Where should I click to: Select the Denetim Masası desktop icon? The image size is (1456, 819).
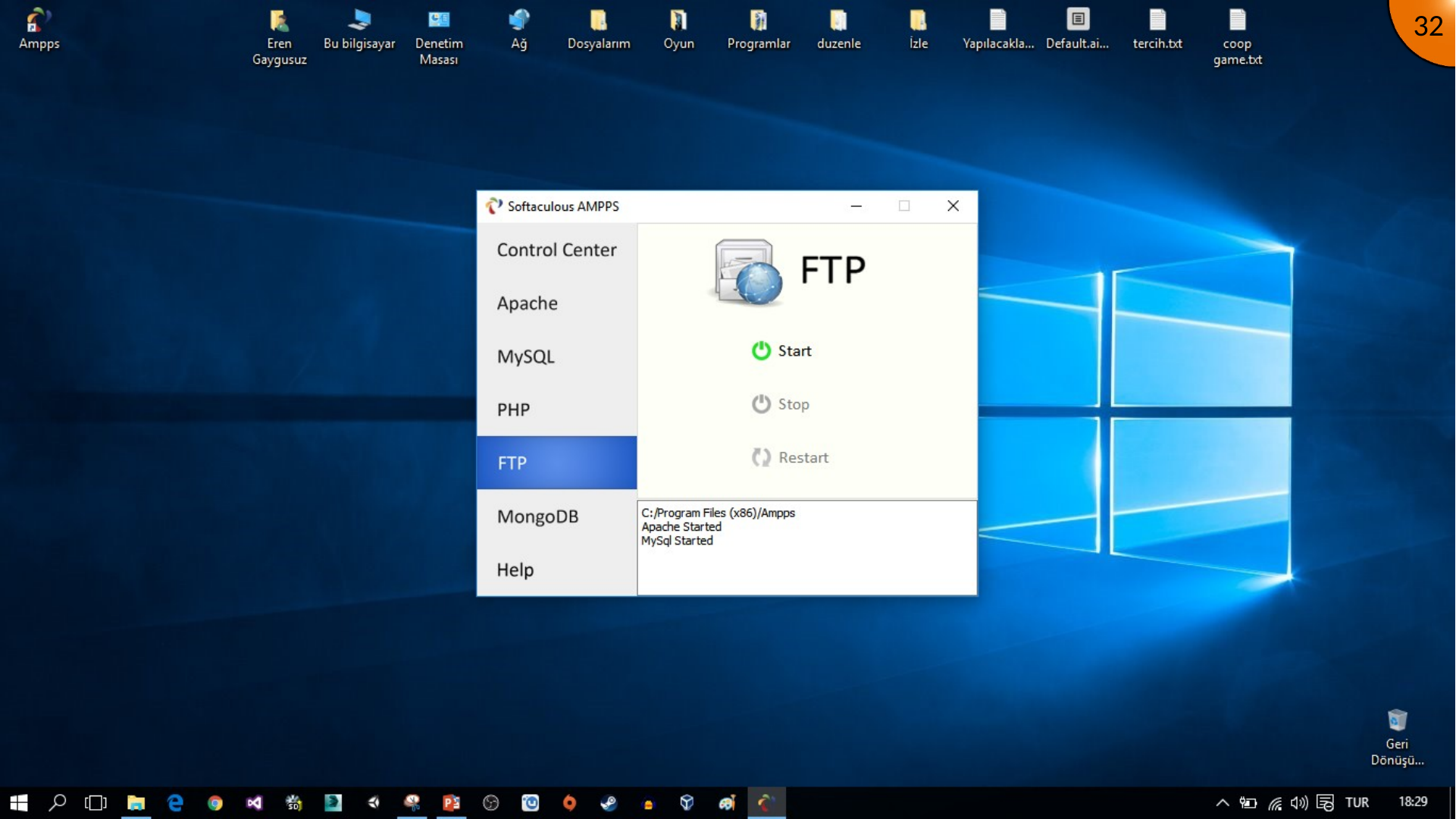tap(439, 37)
